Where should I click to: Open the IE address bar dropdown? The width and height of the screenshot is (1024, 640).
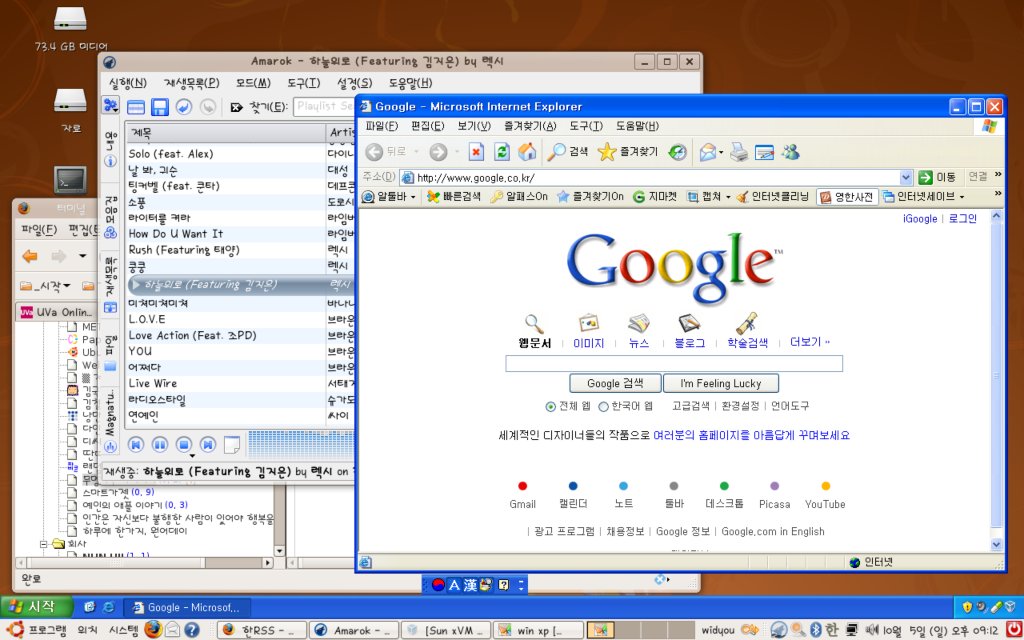[906, 177]
